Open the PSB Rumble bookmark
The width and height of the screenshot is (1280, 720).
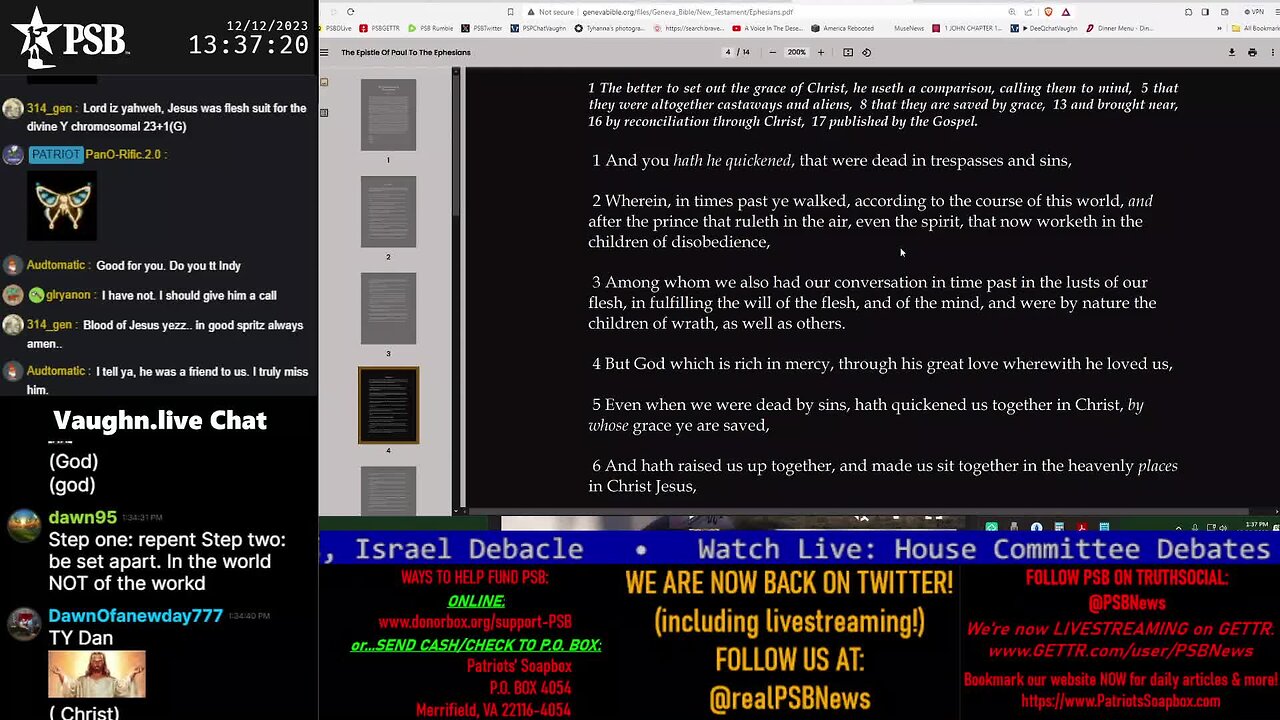coord(431,28)
